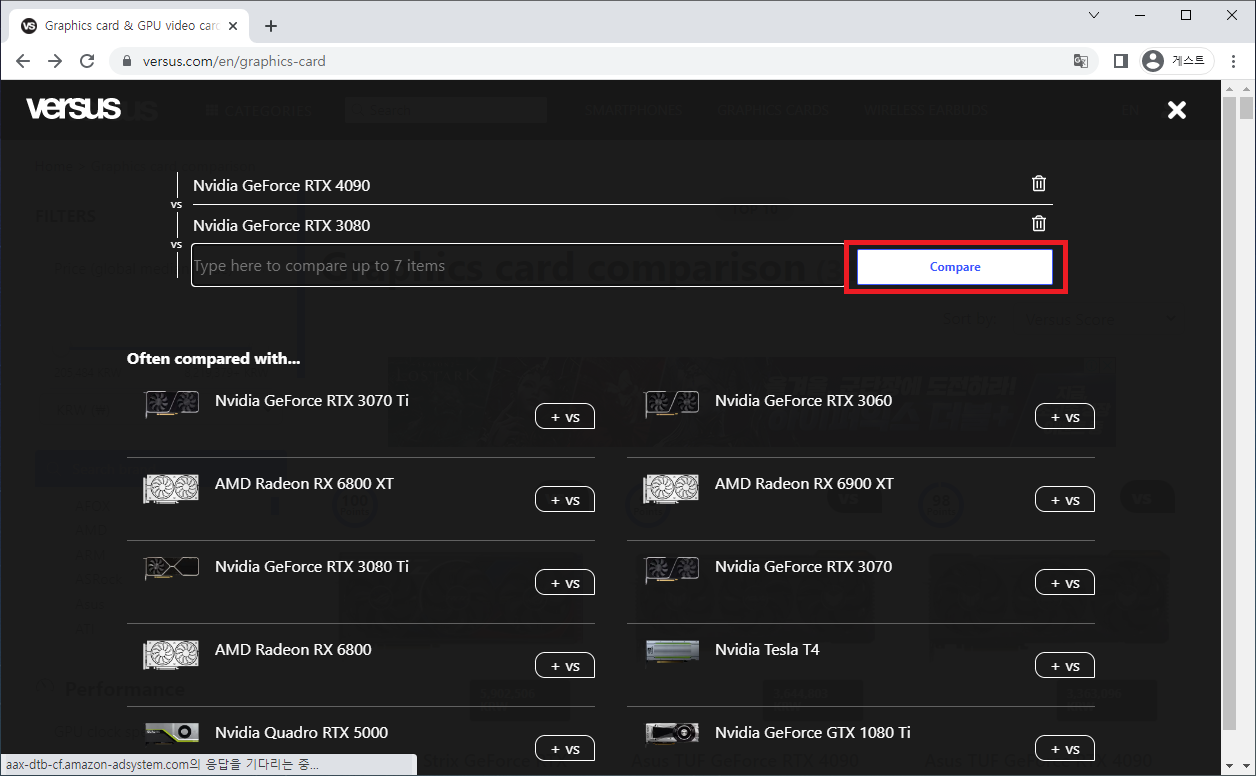Select Radeon RX 6900 XT thumbnail
1256x776 pixels.
[x=672, y=487]
